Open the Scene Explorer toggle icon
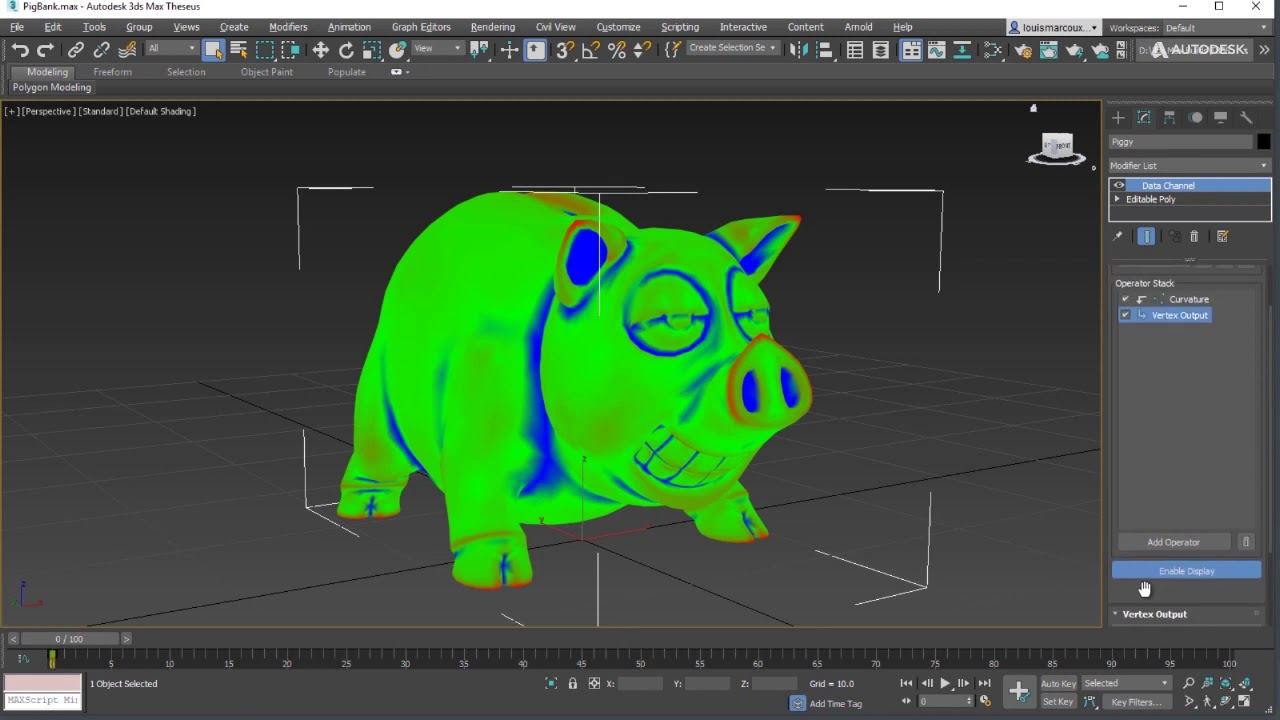Viewport: 1280px width, 720px height. pyautogui.click(x=855, y=50)
